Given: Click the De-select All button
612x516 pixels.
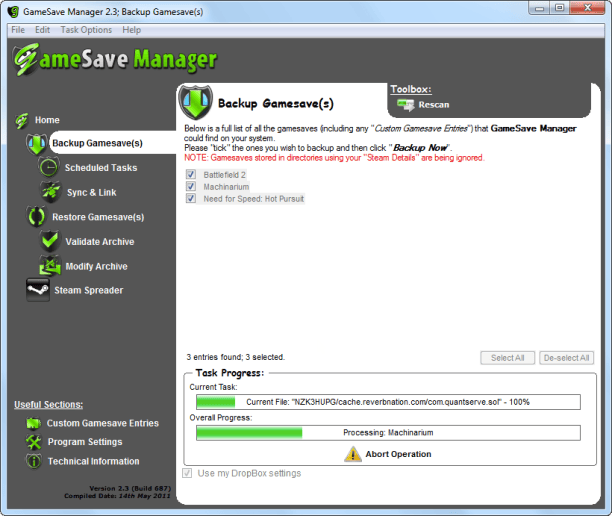Looking at the screenshot, I should pos(566,358).
